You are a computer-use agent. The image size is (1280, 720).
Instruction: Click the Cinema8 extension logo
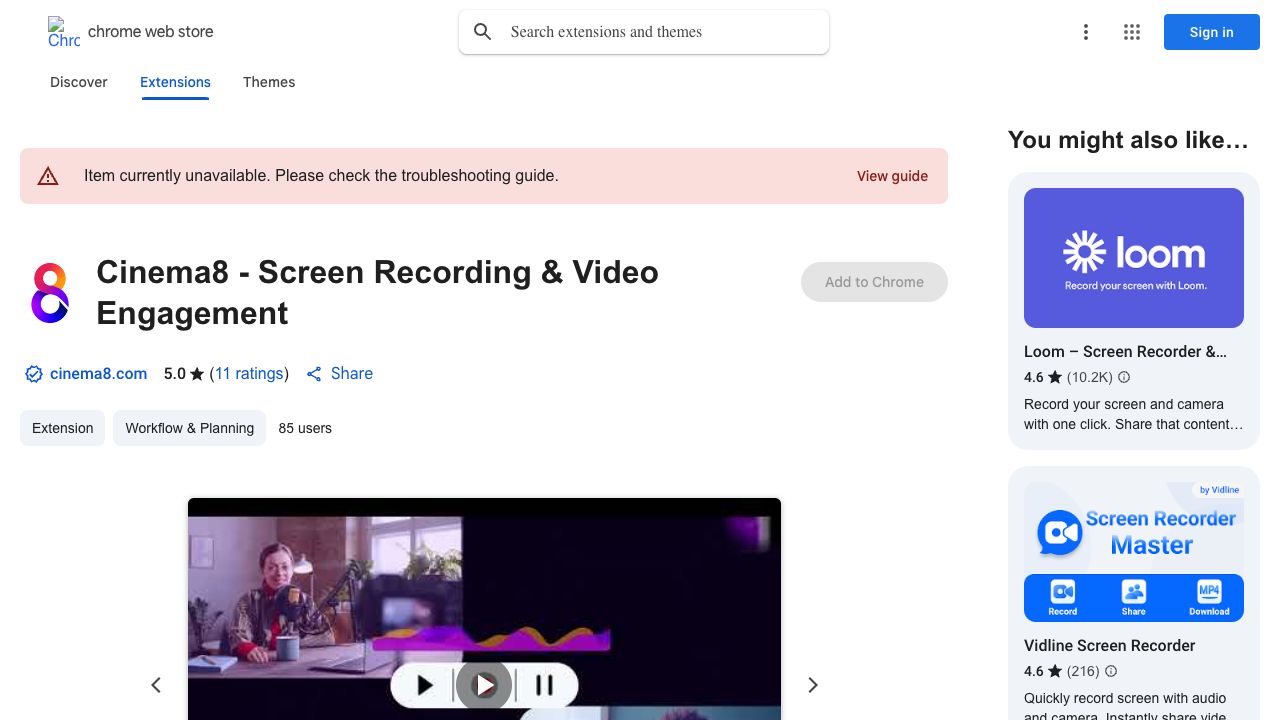(x=50, y=293)
